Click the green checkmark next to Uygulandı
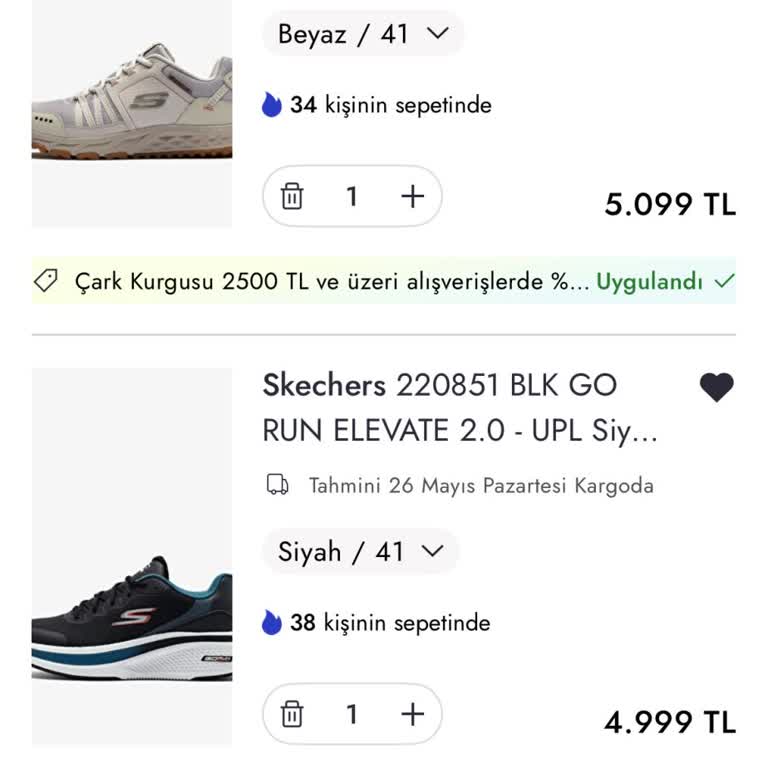This screenshot has width=768, height=768. tap(725, 281)
